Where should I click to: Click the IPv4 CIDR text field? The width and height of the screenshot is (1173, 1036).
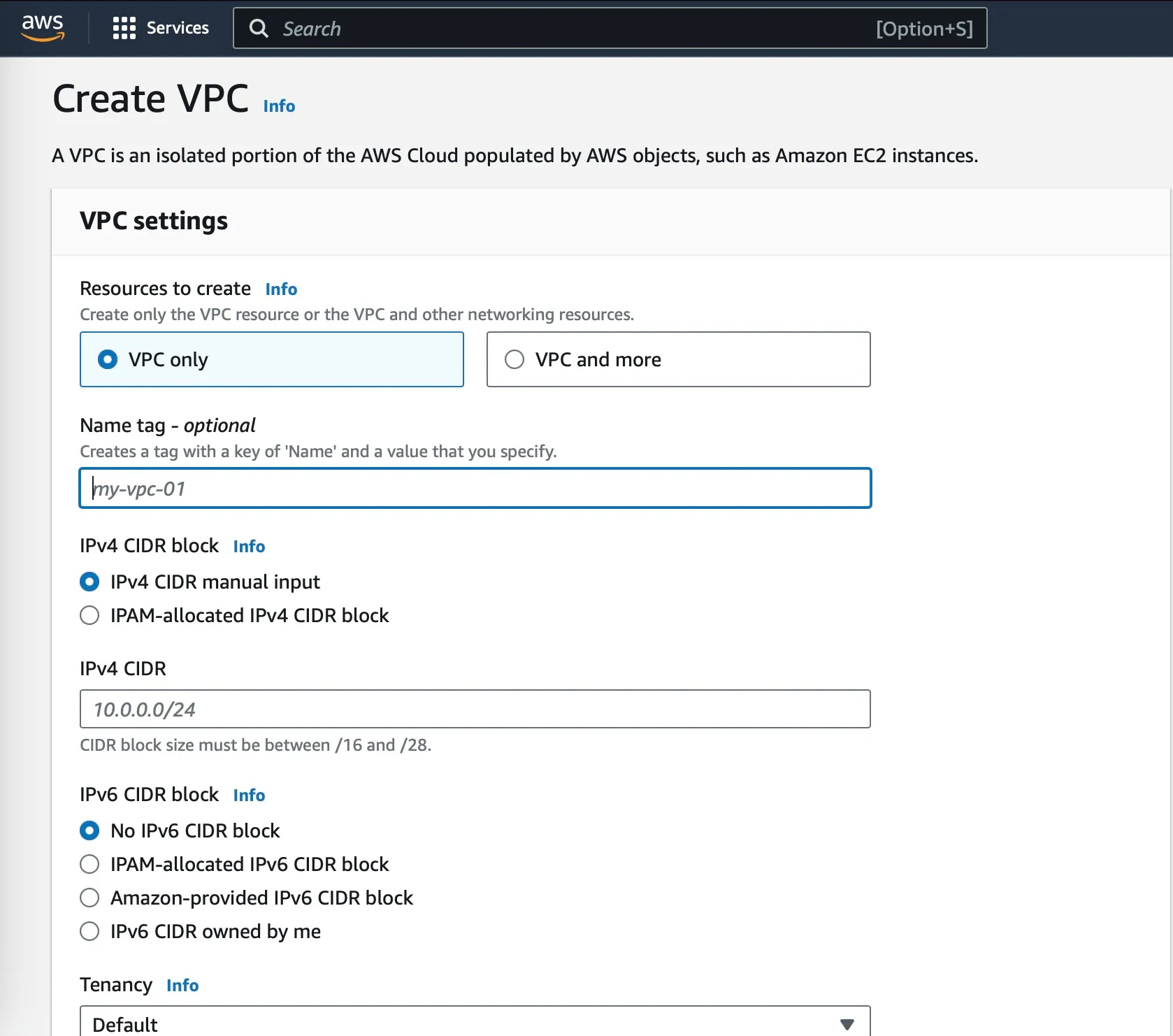tap(475, 710)
